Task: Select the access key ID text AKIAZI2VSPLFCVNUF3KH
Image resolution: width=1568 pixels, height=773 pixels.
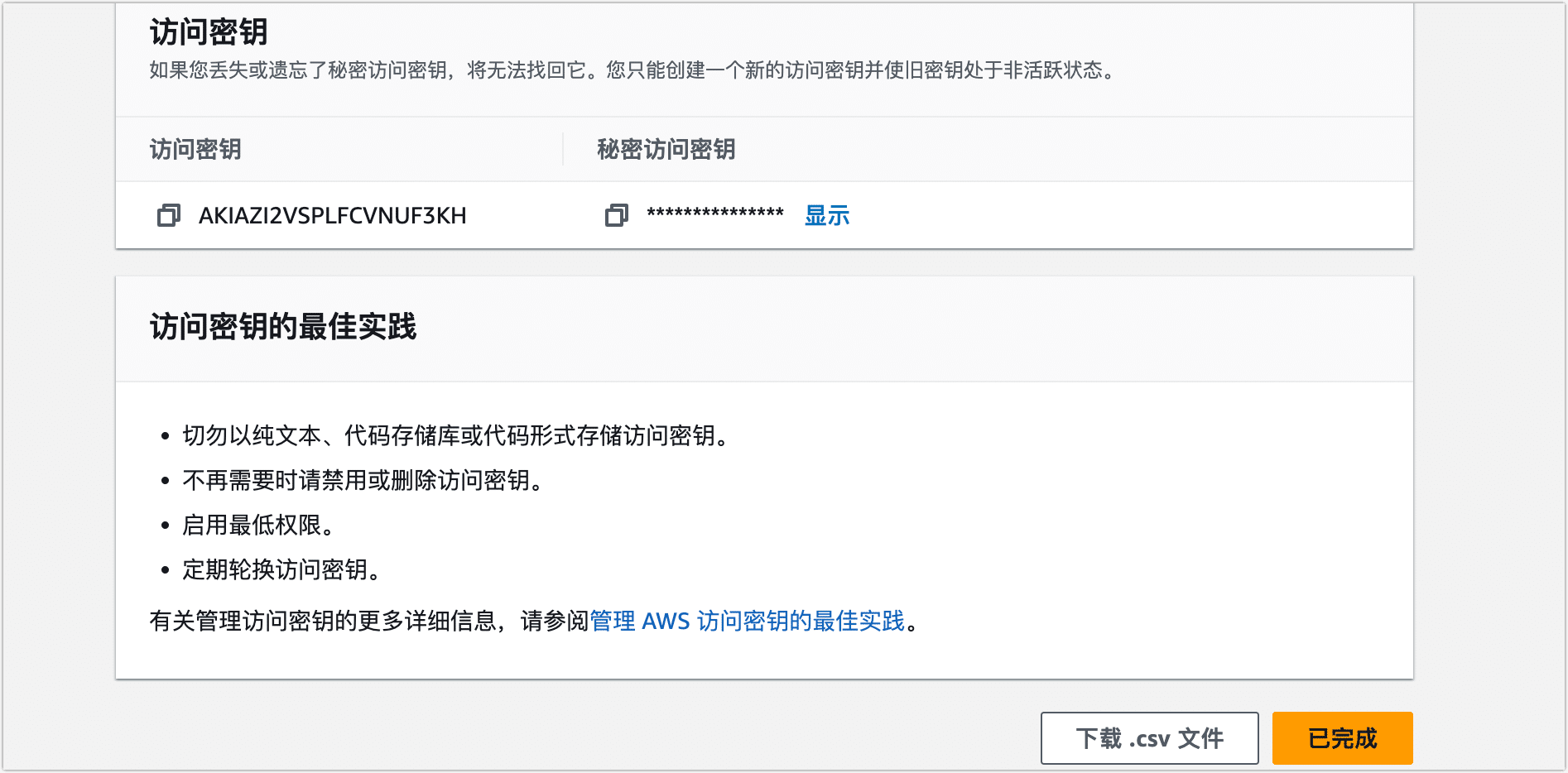Action: coord(332,216)
